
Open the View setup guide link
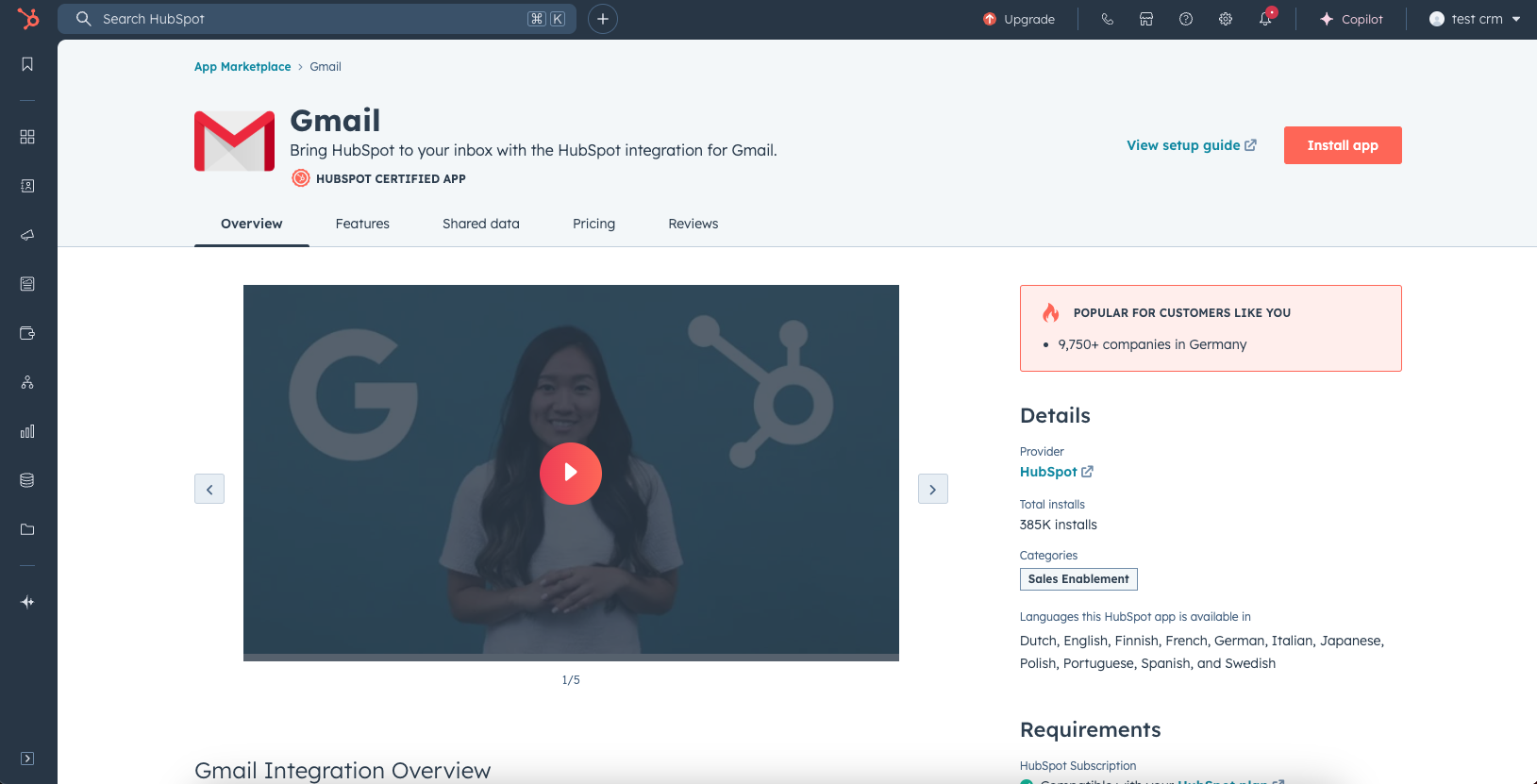point(1192,145)
